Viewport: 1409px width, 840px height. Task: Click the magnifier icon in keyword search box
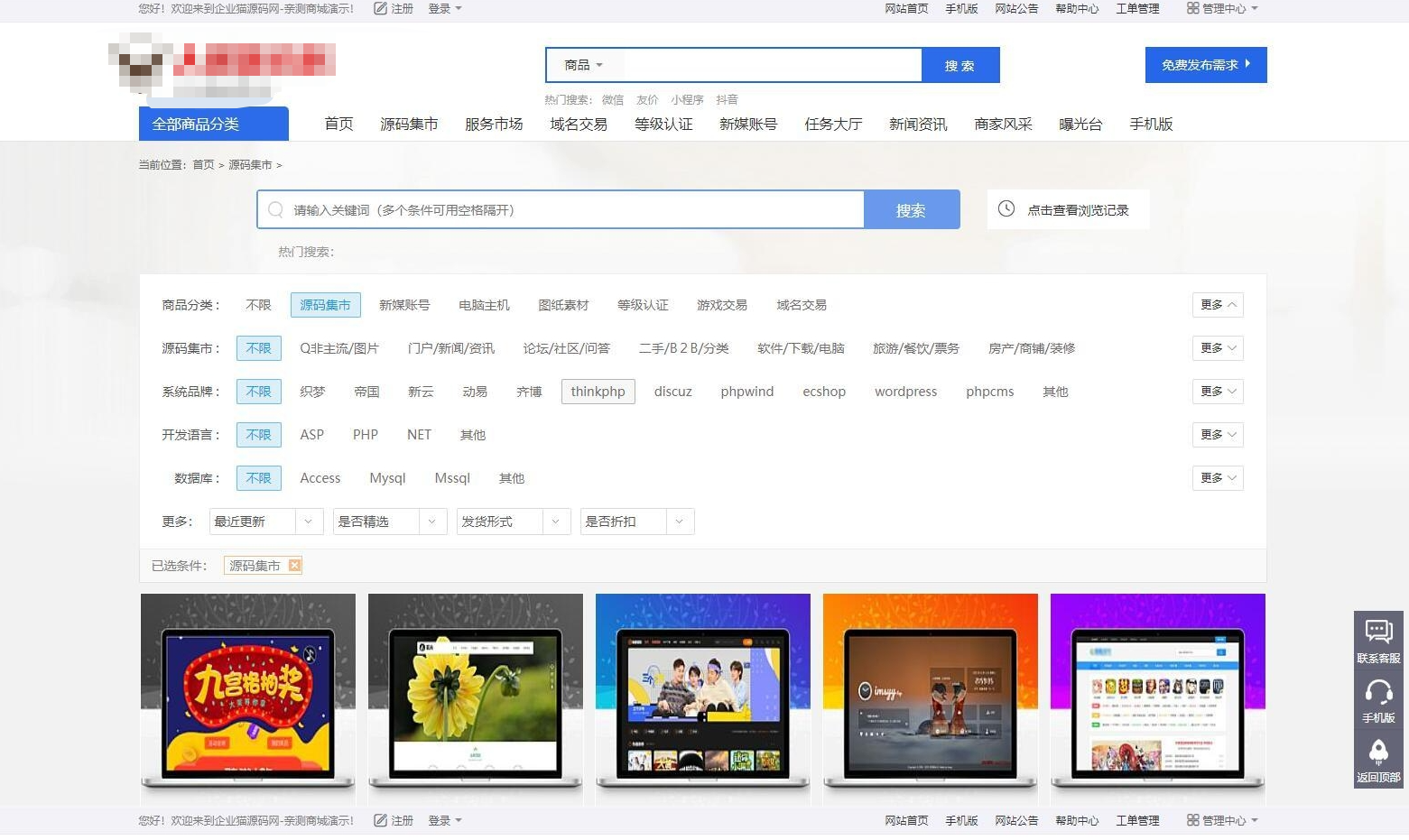coord(275,209)
